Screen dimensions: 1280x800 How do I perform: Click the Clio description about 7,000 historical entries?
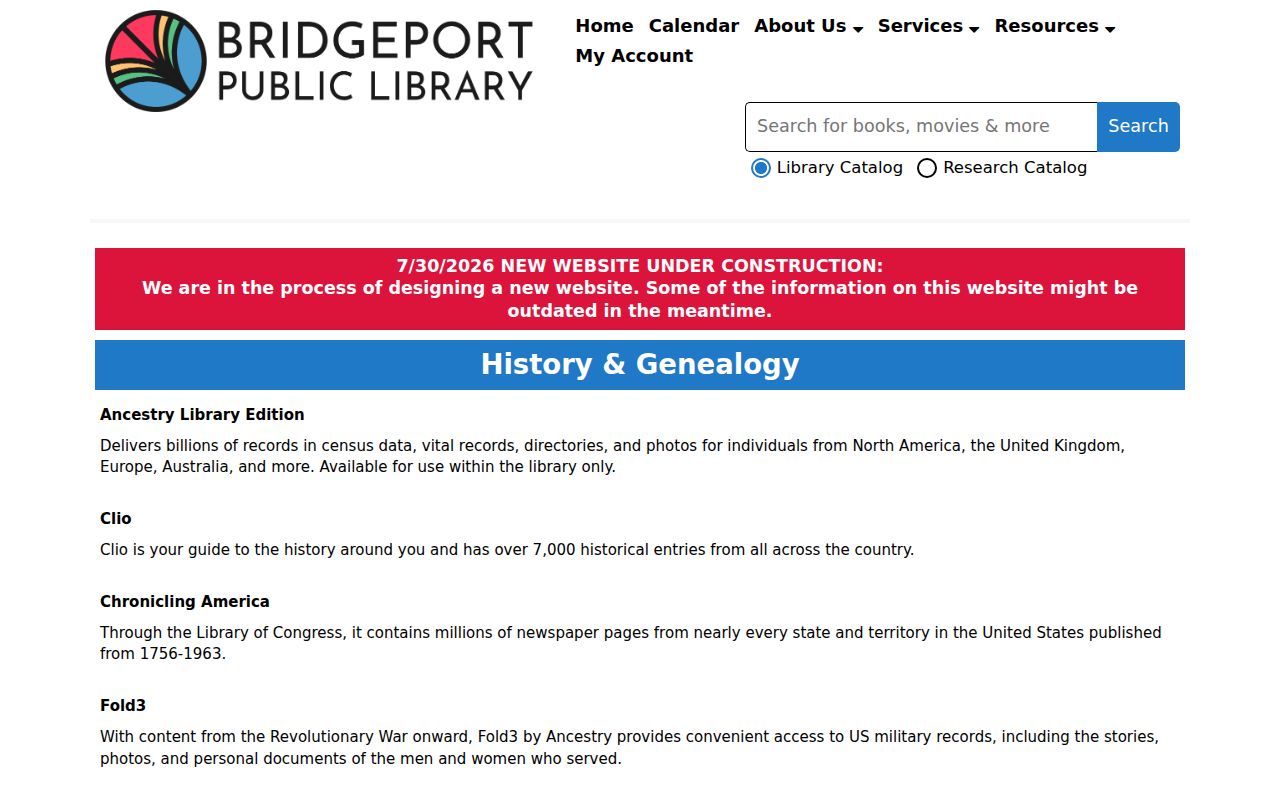tap(507, 550)
